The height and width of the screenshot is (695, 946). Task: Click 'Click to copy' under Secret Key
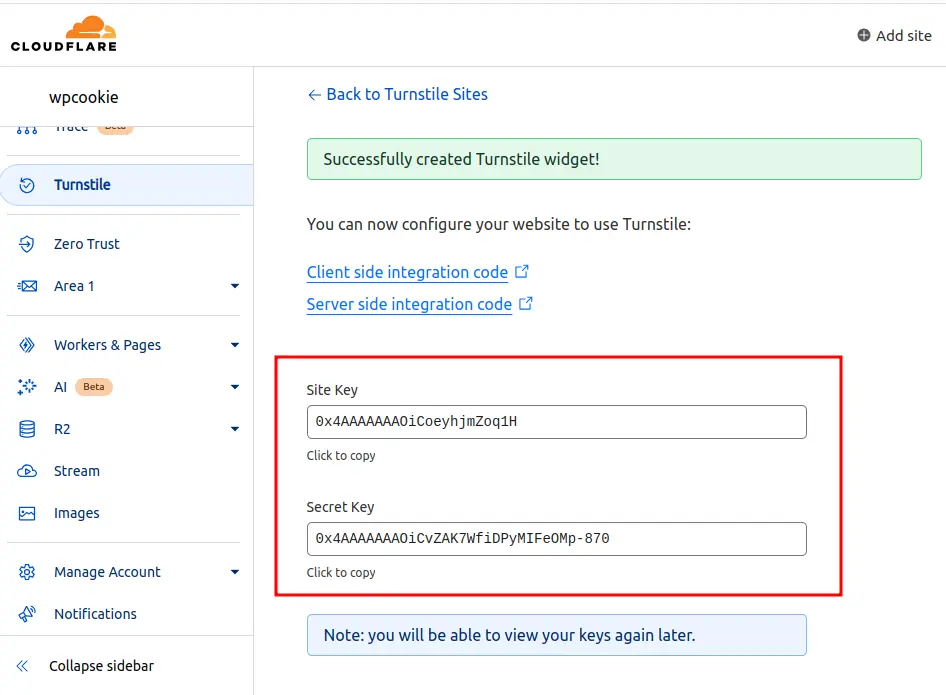pyautogui.click(x=341, y=573)
